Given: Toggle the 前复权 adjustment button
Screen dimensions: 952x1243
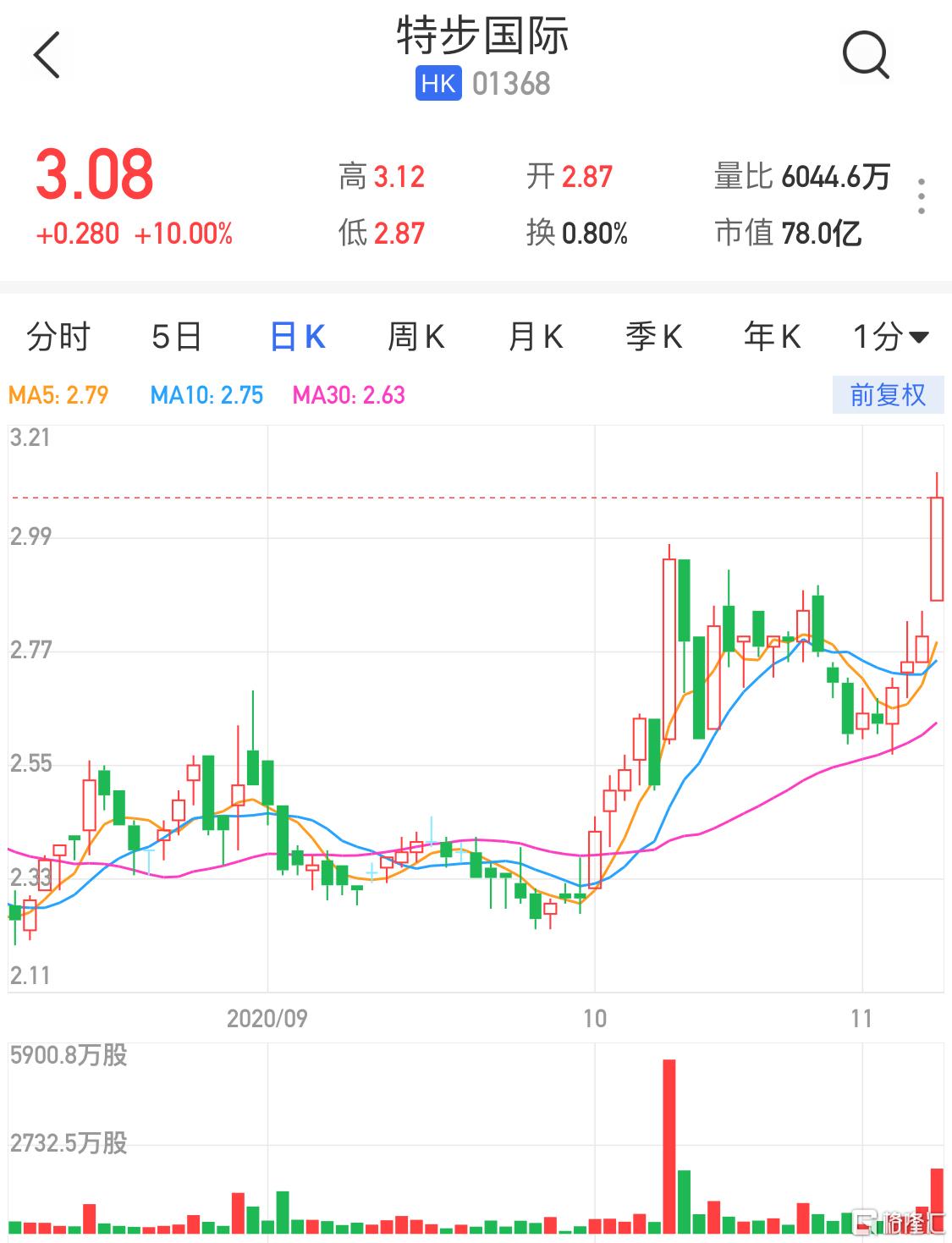Looking at the screenshot, I should click(x=887, y=395).
